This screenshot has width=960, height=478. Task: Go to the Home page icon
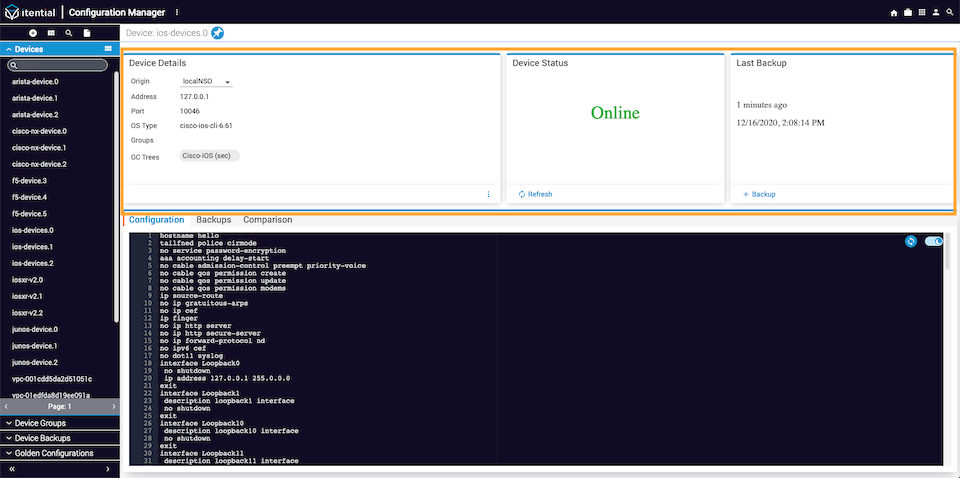[894, 12]
